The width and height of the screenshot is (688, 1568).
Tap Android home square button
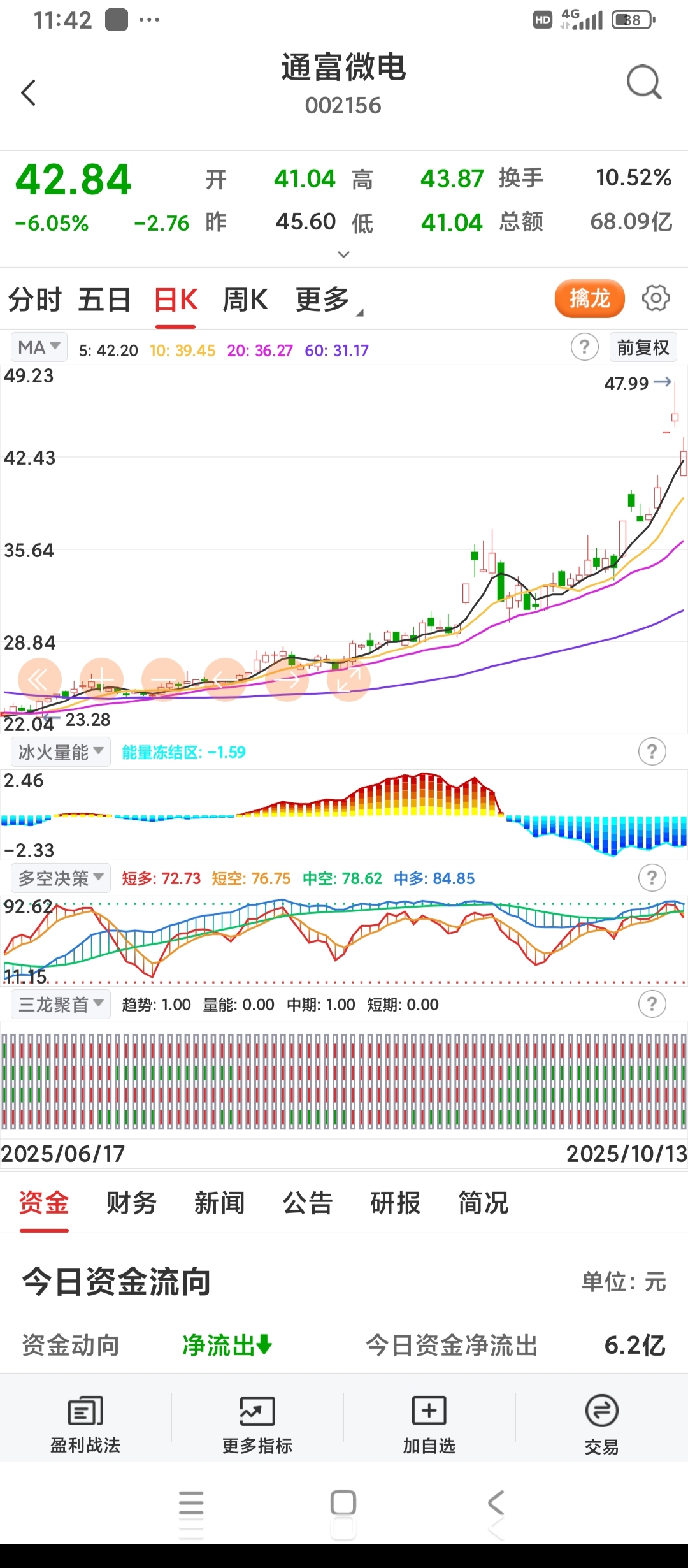(343, 1503)
